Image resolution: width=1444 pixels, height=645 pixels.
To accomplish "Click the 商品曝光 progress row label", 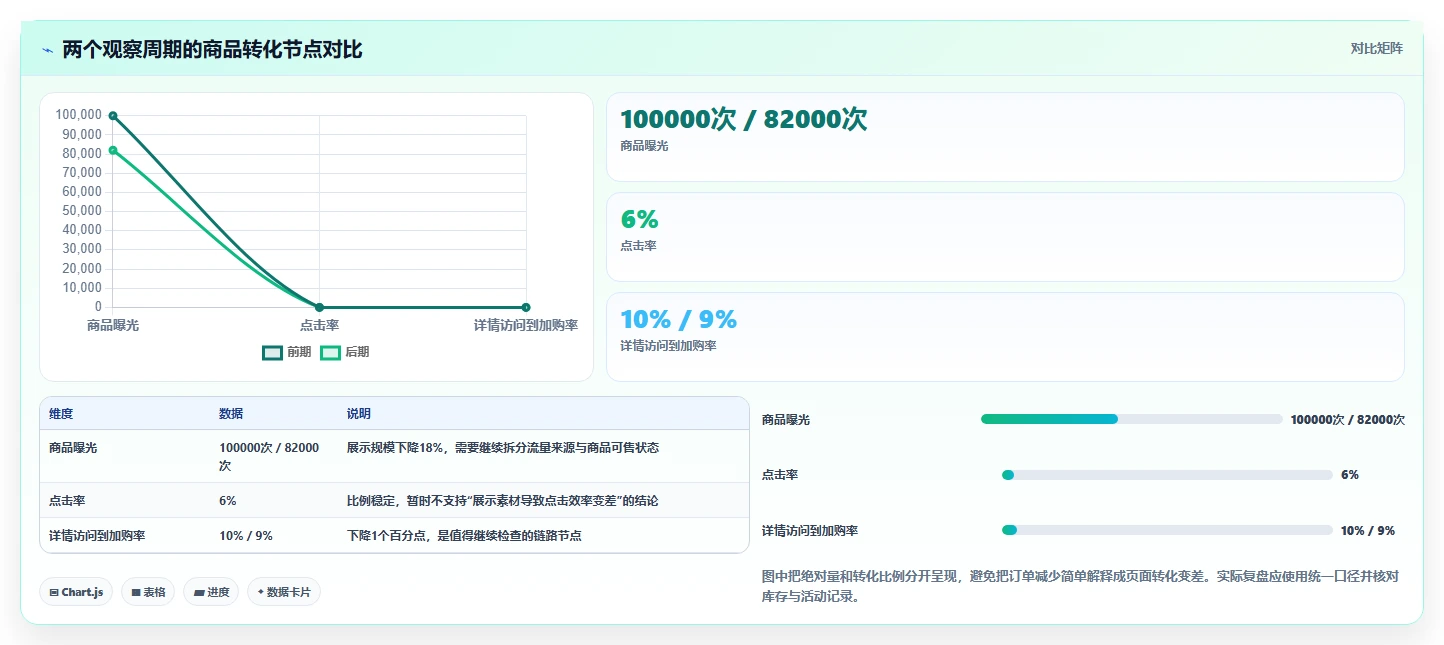I will [x=786, y=420].
